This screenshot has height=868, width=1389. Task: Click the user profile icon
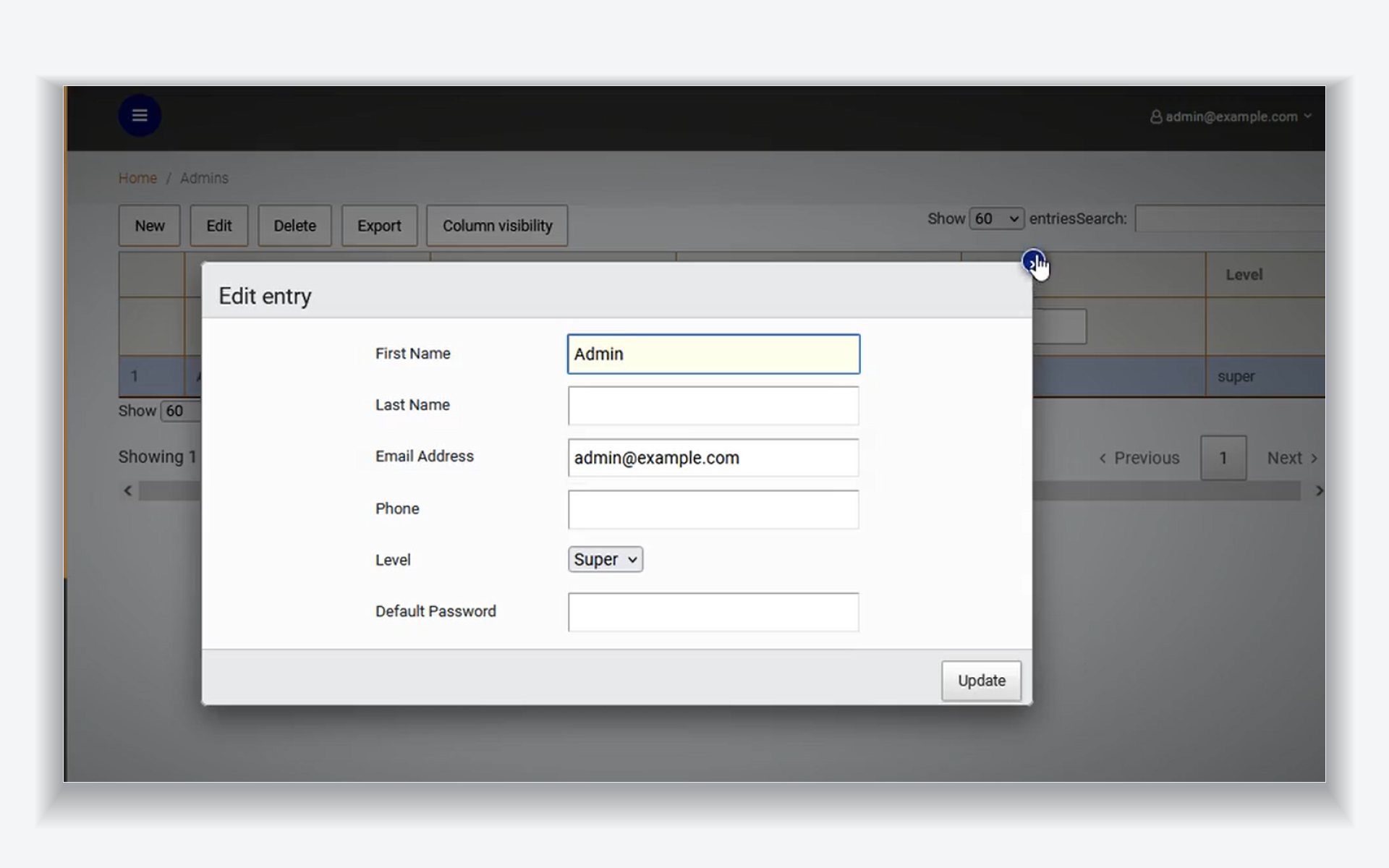coord(1156,116)
